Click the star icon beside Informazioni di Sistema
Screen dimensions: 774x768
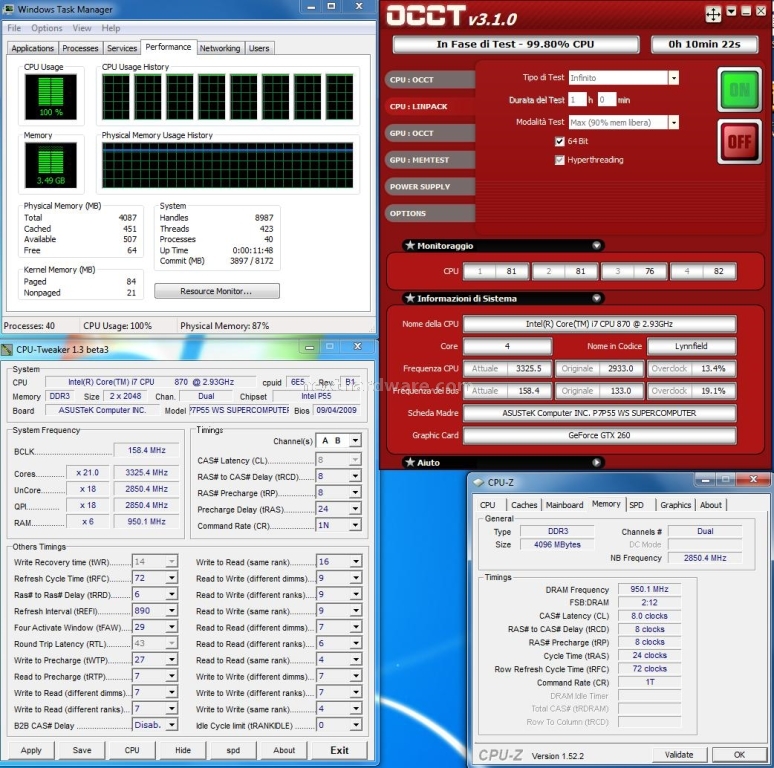tap(410, 298)
